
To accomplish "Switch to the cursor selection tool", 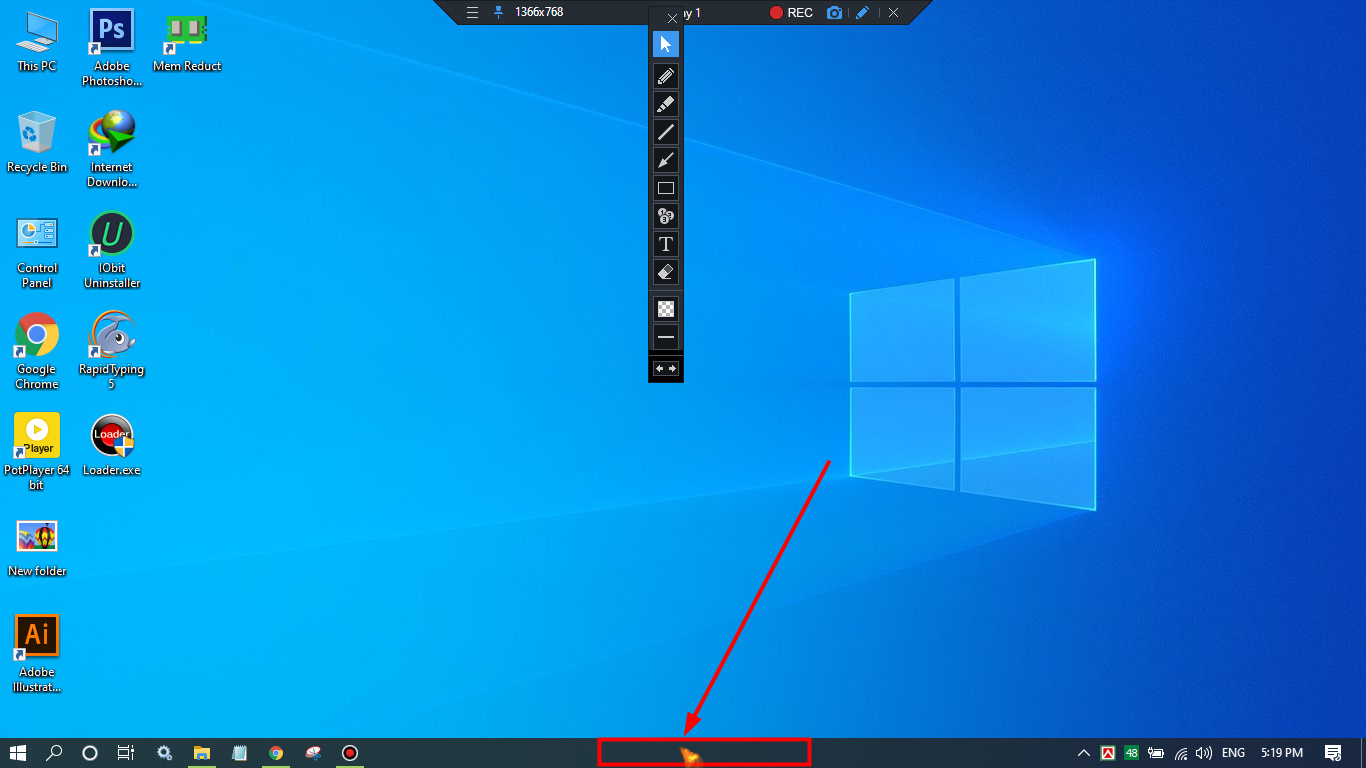I will 665,44.
